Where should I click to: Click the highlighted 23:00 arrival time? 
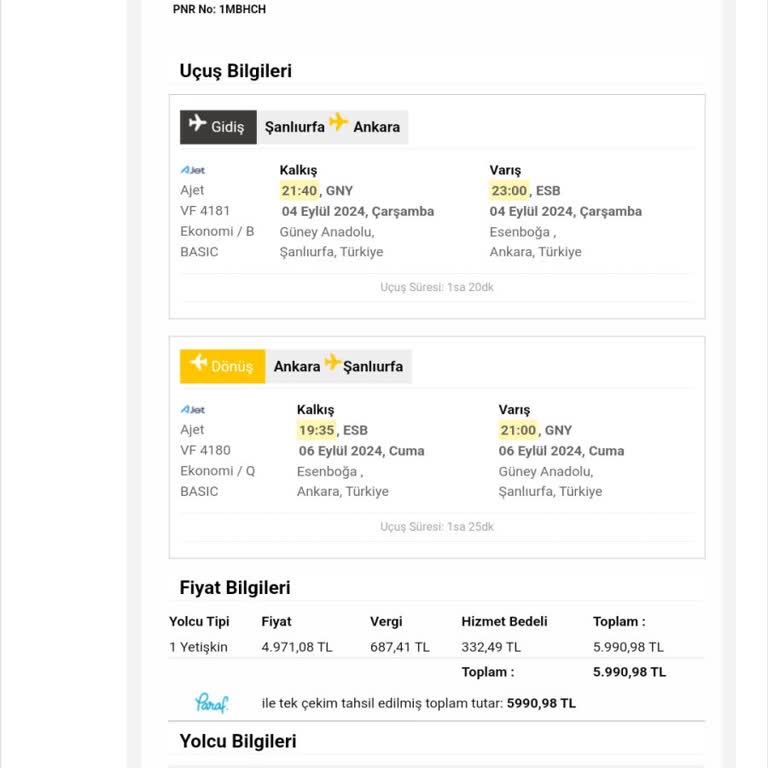click(509, 190)
